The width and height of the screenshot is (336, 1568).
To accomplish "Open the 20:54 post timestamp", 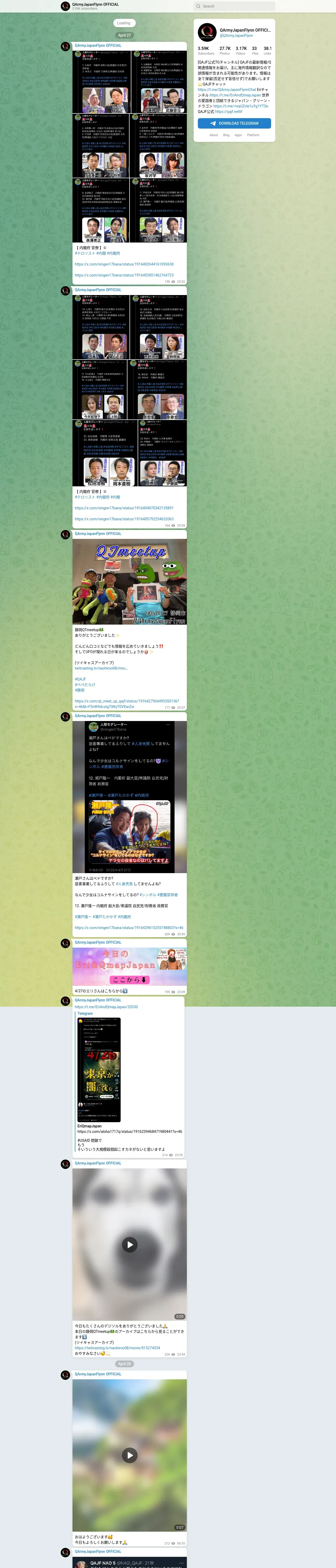I will [x=181, y=525].
